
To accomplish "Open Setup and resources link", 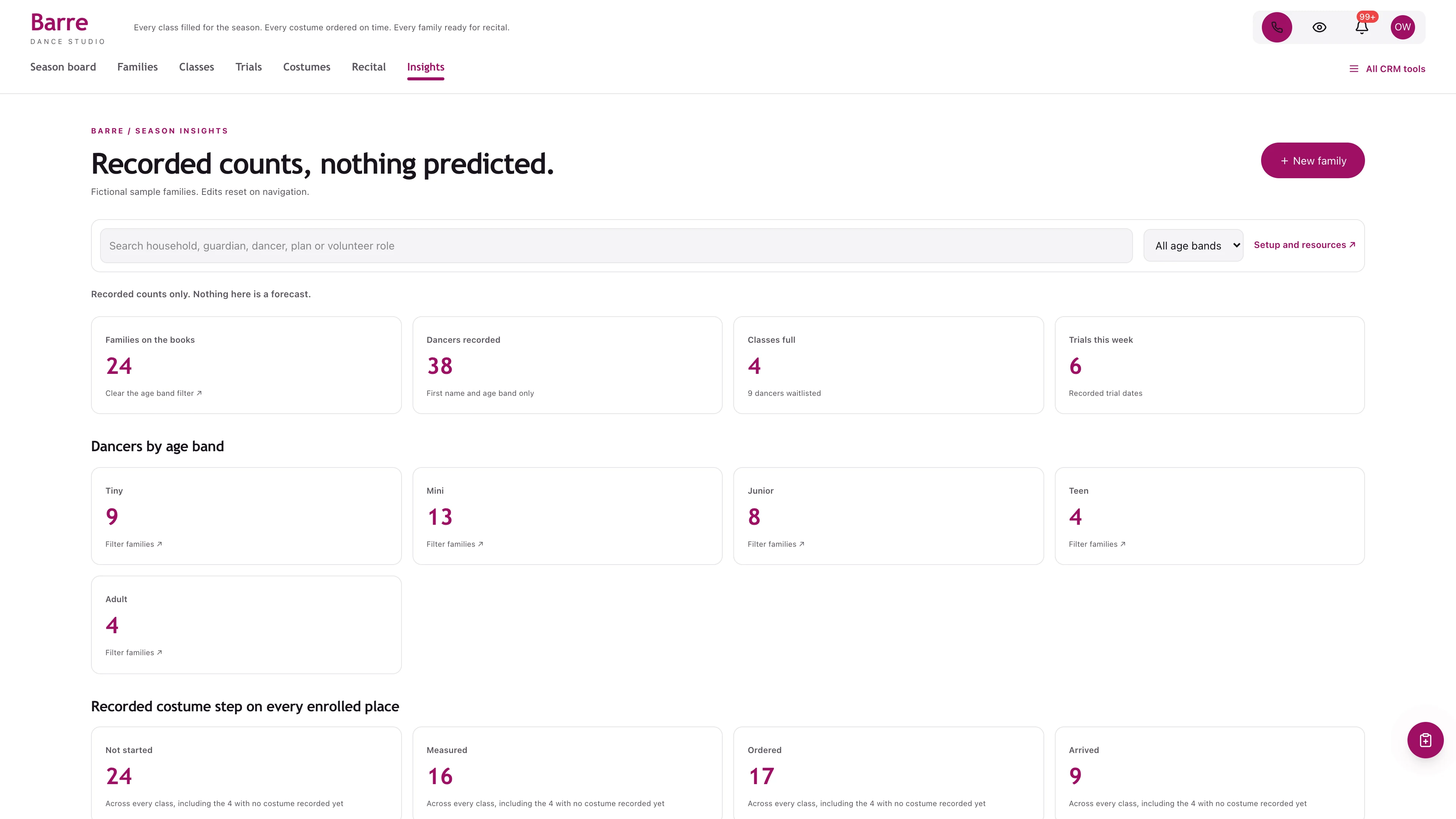I will tap(1304, 245).
